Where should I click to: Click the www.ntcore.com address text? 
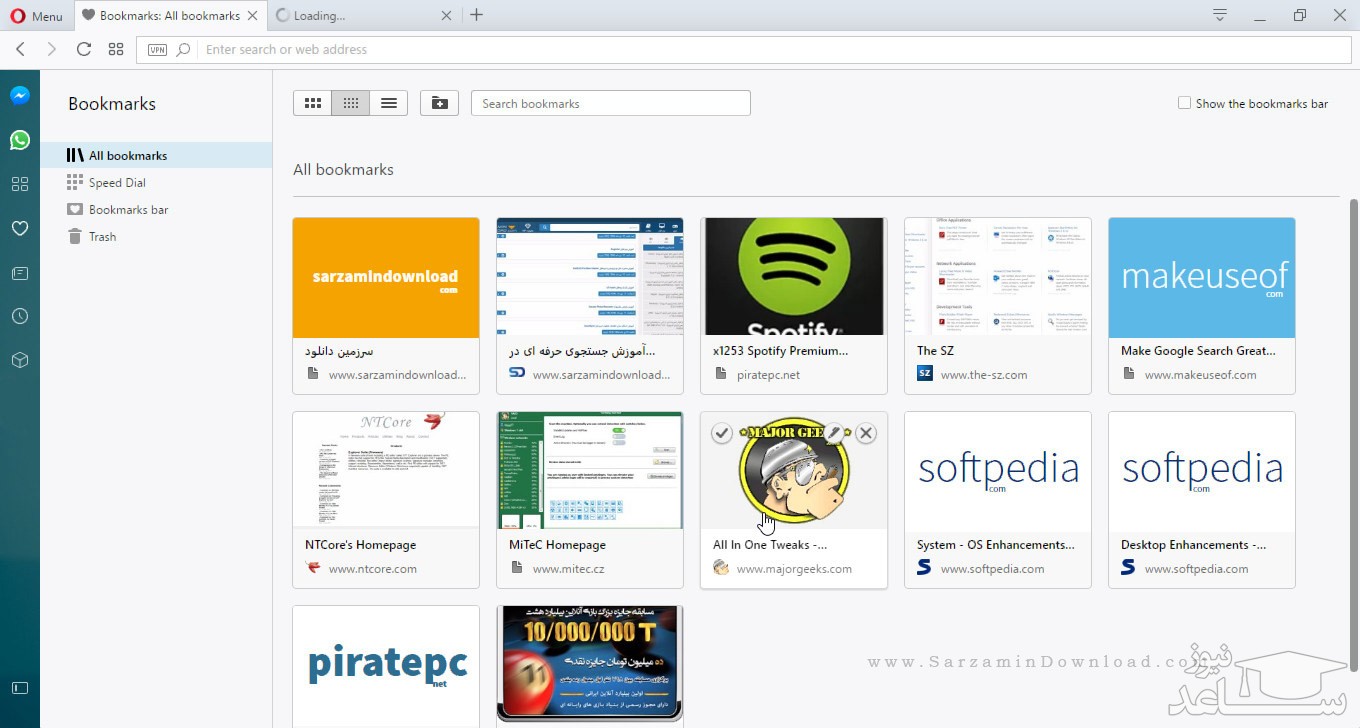[373, 569]
